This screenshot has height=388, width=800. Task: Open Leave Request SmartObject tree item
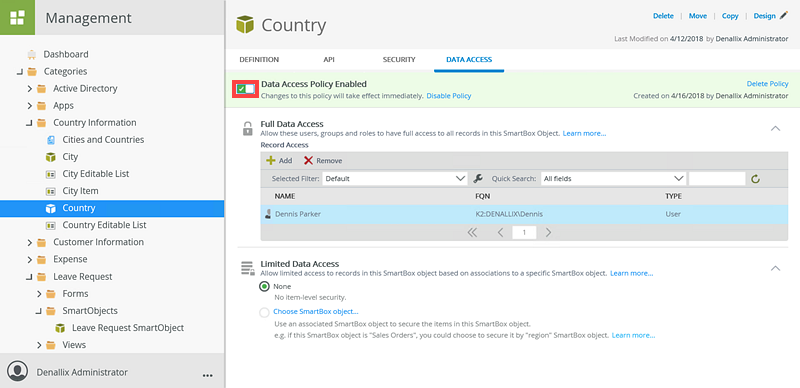(x=128, y=328)
